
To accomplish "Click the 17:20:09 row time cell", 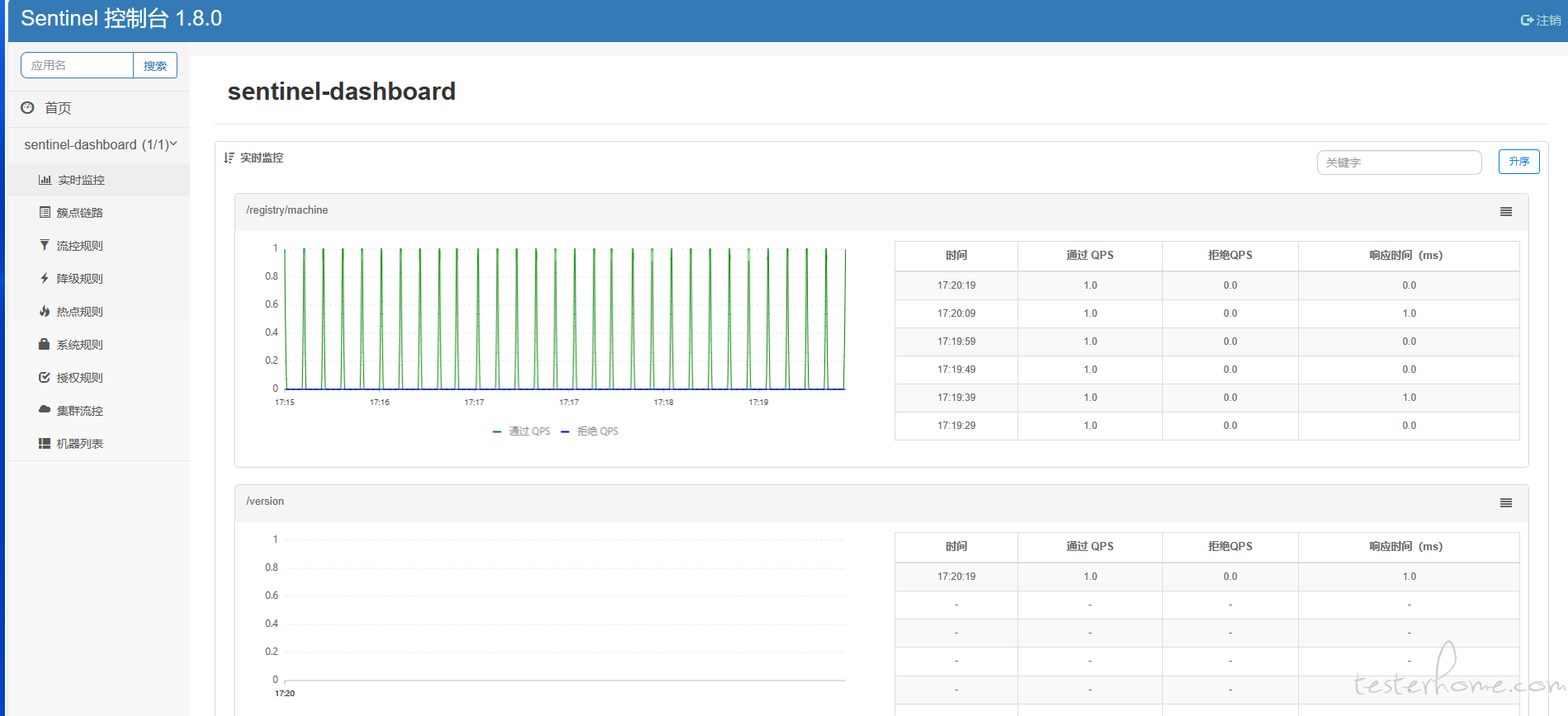I will pos(956,313).
